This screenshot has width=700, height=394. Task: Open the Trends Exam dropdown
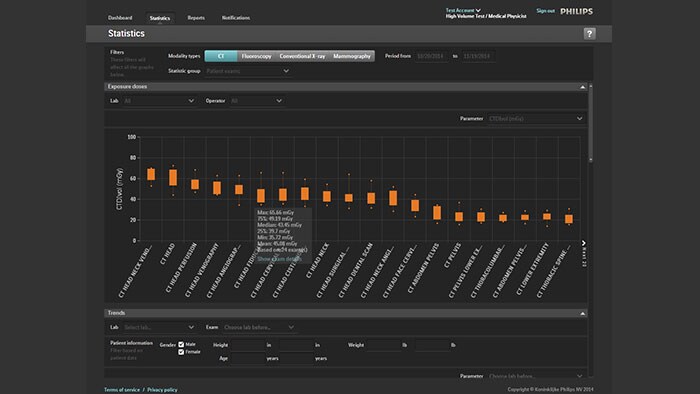pyautogui.click(x=259, y=328)
